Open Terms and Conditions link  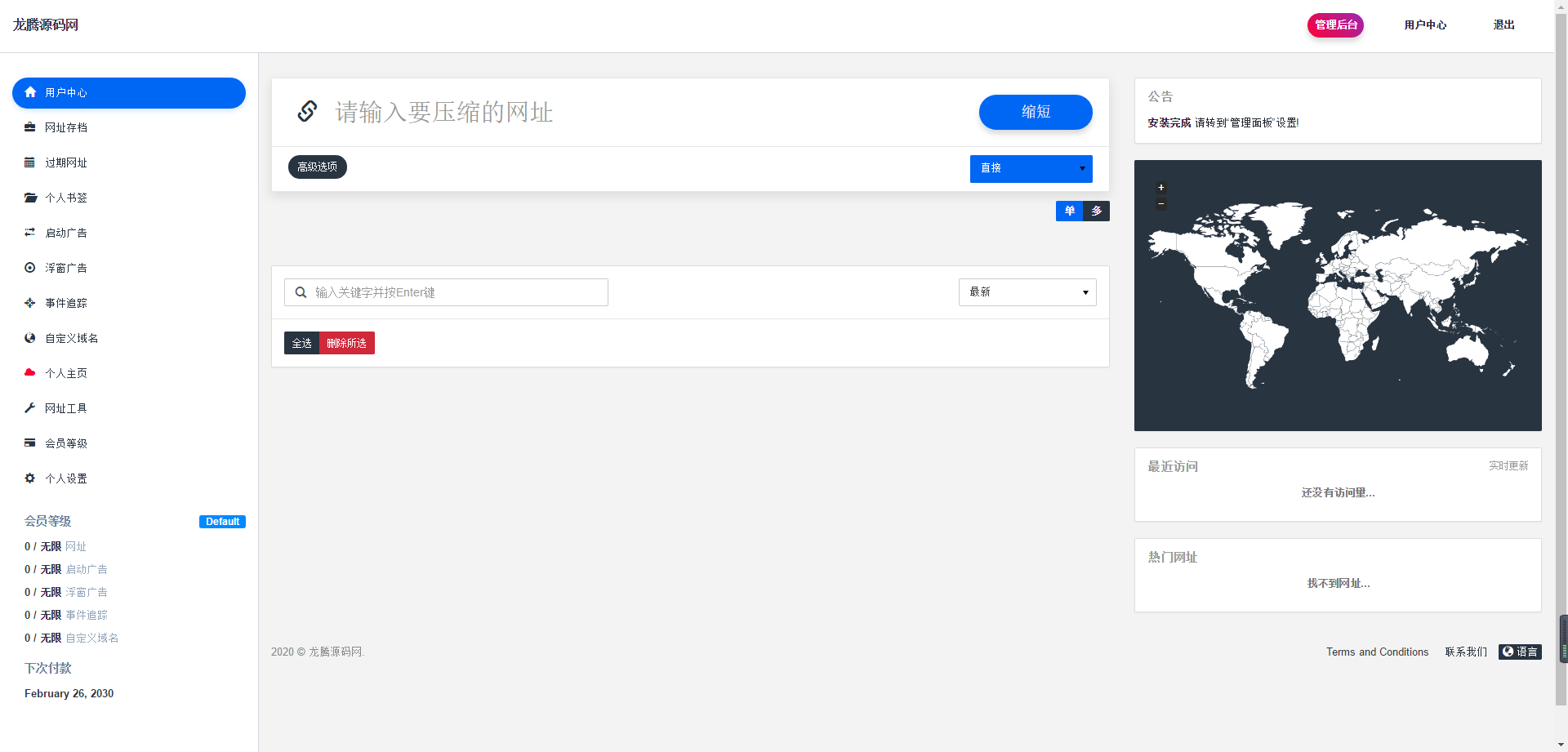1377,652
